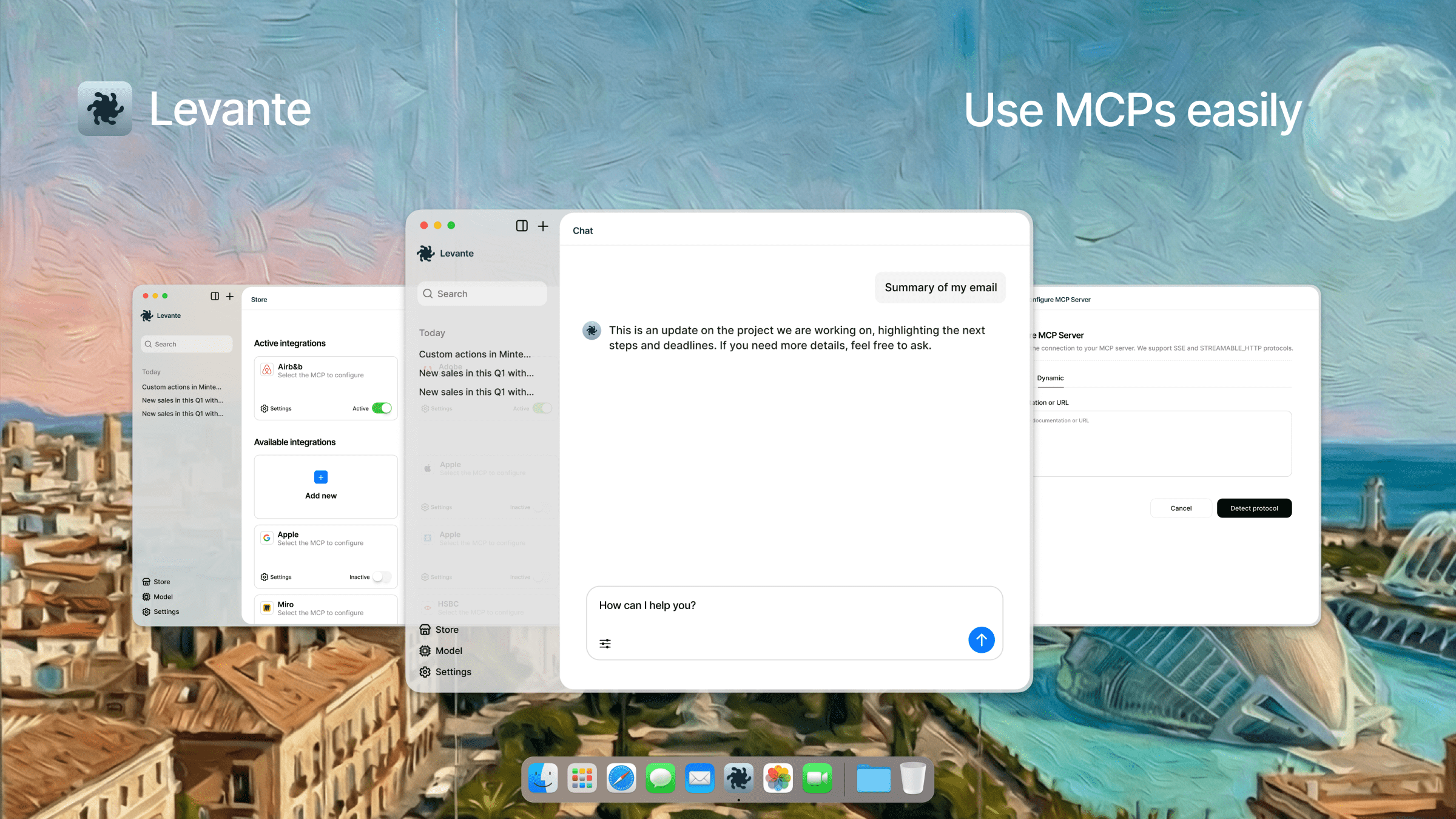This screenshot has width=1456, height=819.
Task: Open chat options sliders icon in message box
Action: (x=605, y=644)
